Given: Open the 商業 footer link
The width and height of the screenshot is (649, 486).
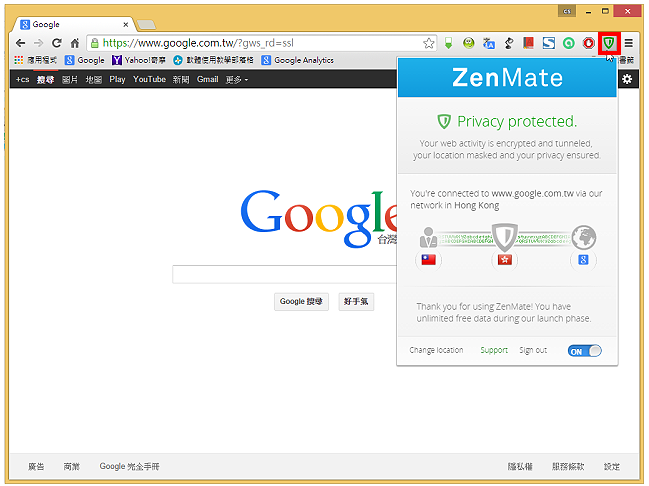Looking at the screenshot, I should (x=72, y=467).
